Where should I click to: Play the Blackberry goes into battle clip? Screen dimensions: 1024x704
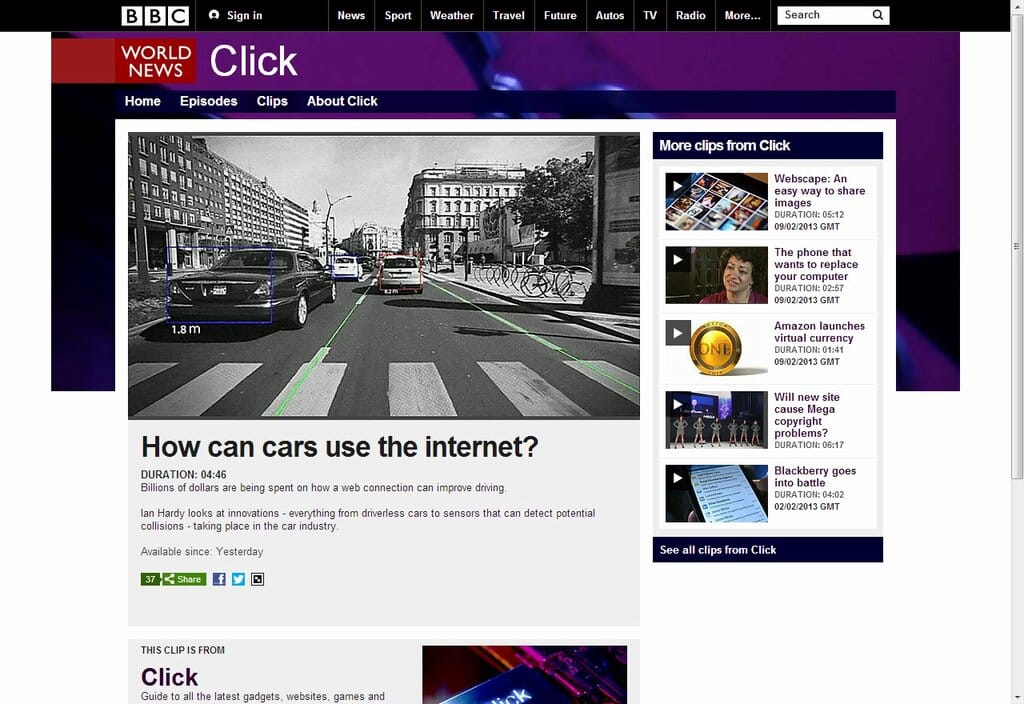(716, 494)
